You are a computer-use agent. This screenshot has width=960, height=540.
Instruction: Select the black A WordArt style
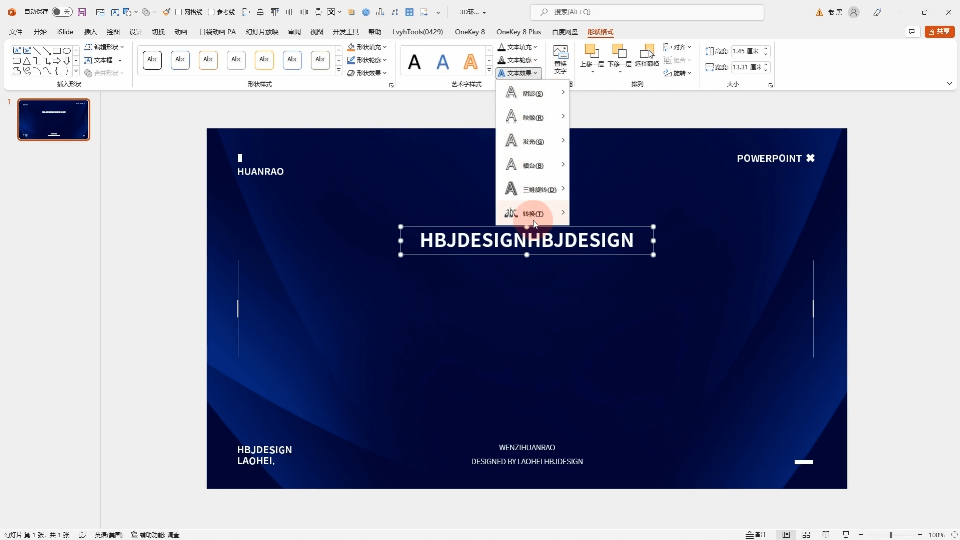pyautogui.click(x=414, y=63)
